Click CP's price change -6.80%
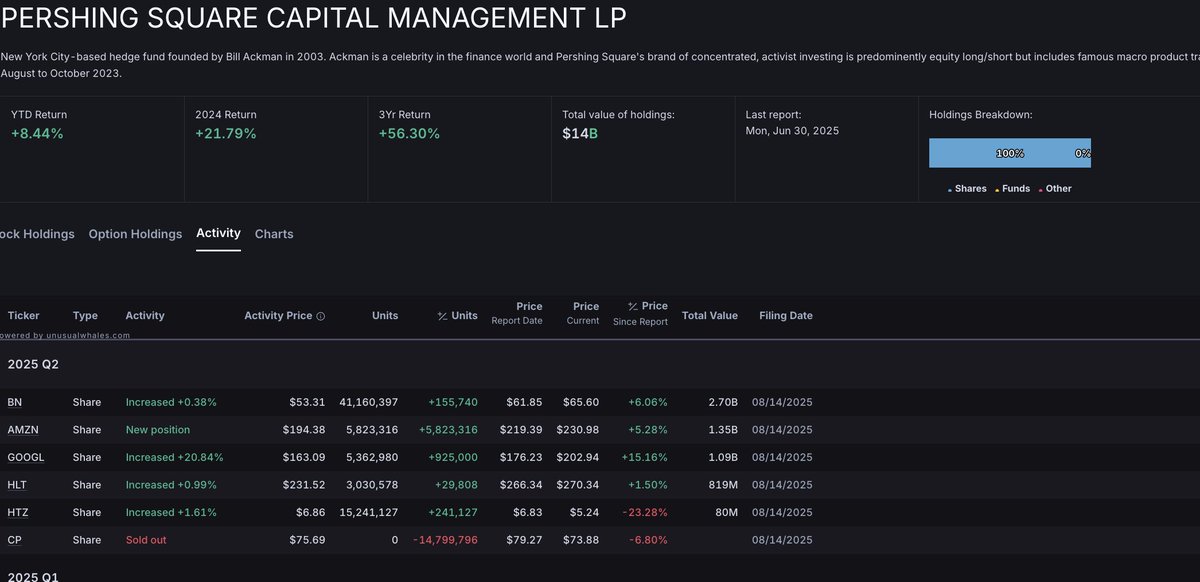1200x582 pixels. point(648,540)
